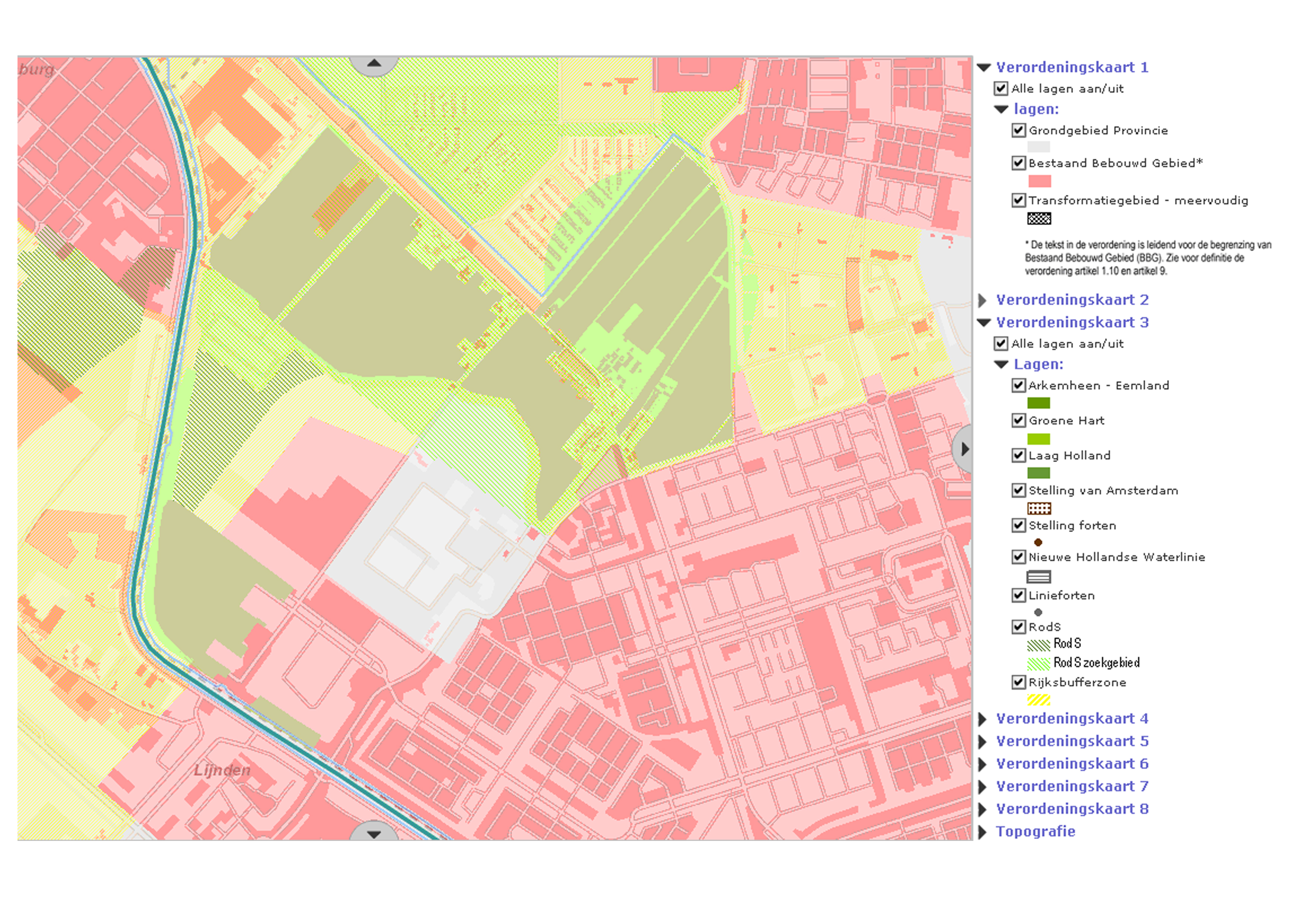Click the grey Linieforten dot symbol
1307x924 pixels.
click(x=1038, y=613)
